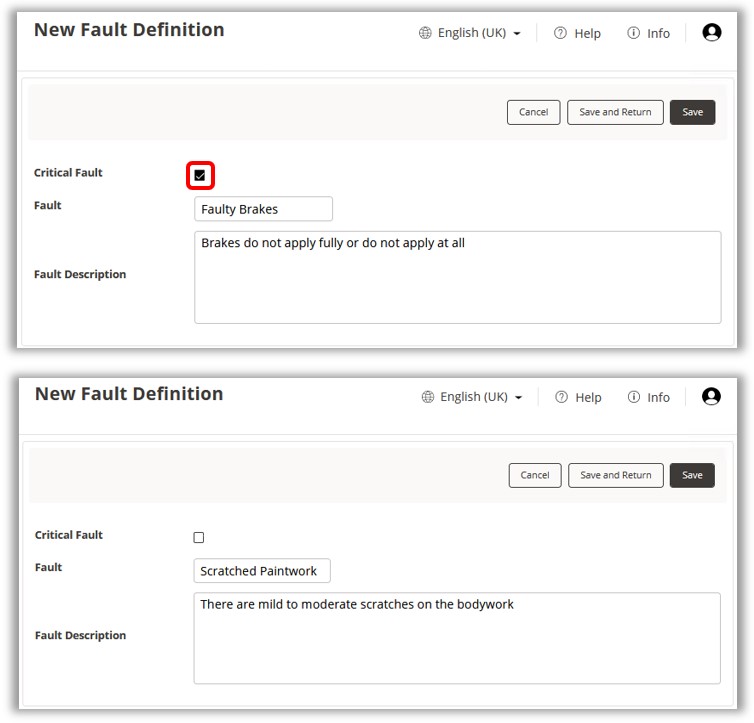The image size is (754, 723).
Task: Click the Info icon in the top form
Action: (633, 33)
